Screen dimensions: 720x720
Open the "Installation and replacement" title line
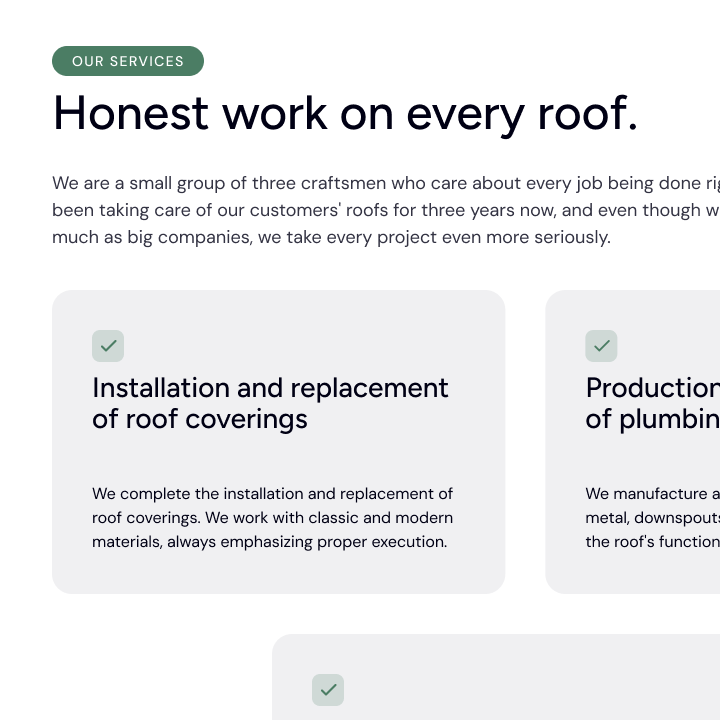tap(270, 388)
